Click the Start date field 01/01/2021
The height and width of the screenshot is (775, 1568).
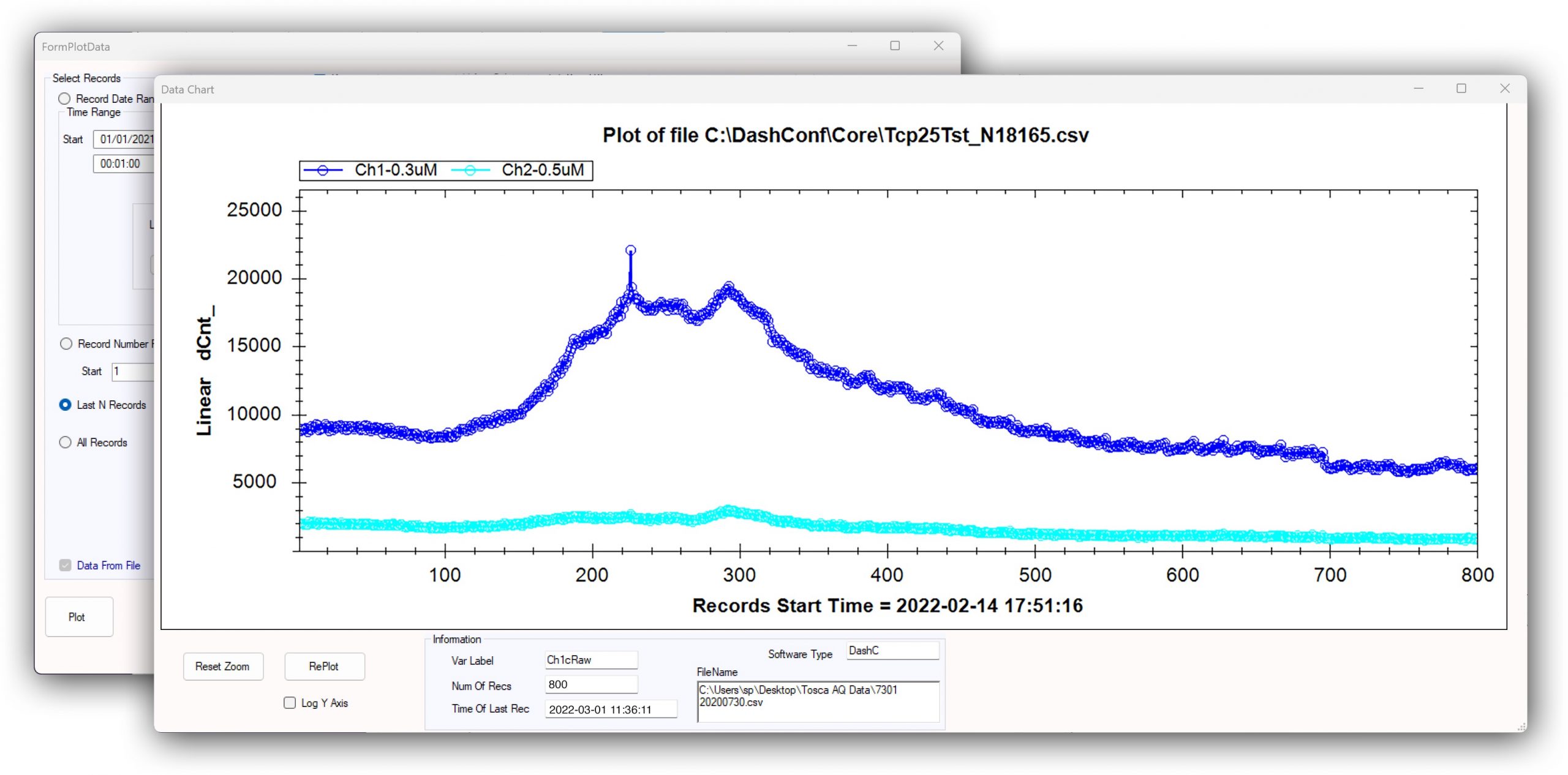(x=126, y=139)
